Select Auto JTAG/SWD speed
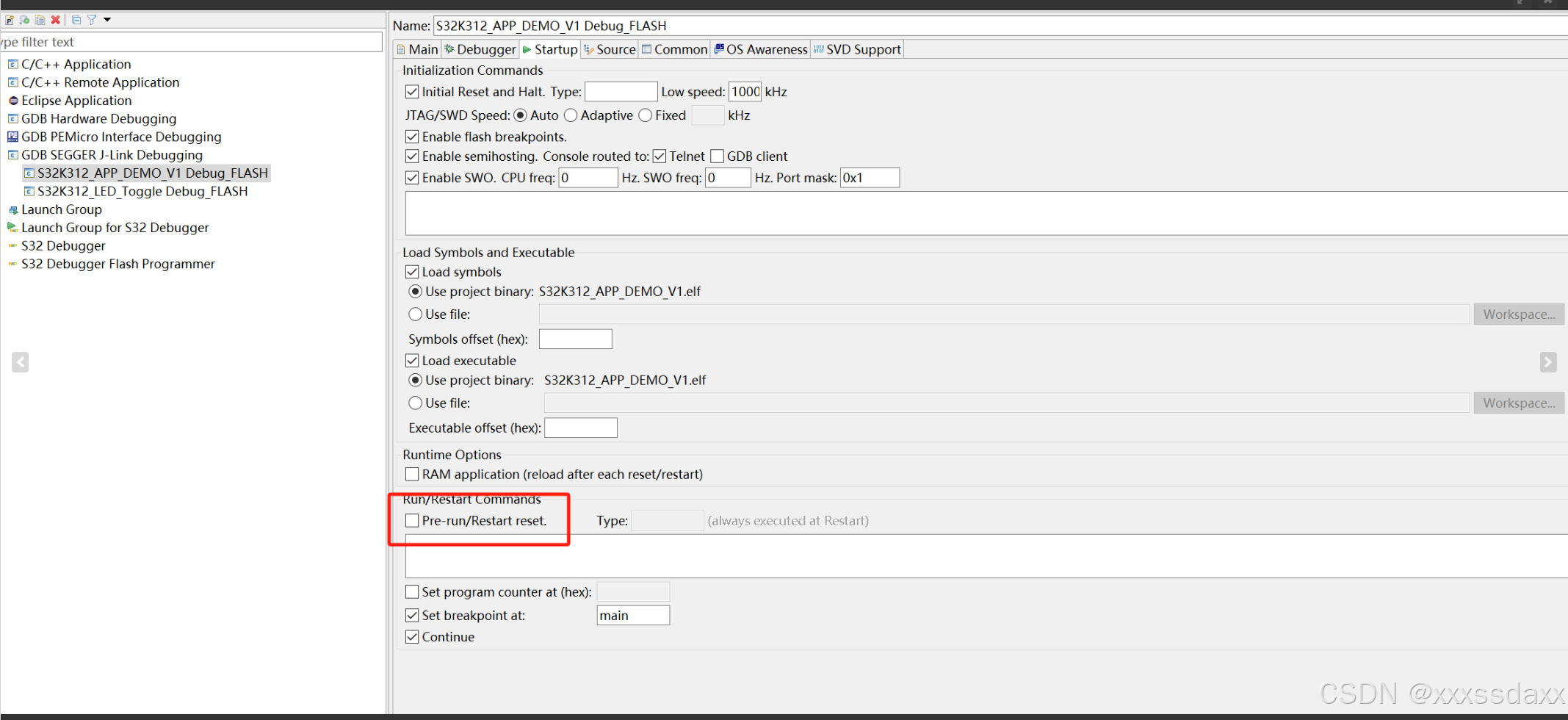This screenshot has height=720, width=1568. pyautogui.click(x=521, y=115)
